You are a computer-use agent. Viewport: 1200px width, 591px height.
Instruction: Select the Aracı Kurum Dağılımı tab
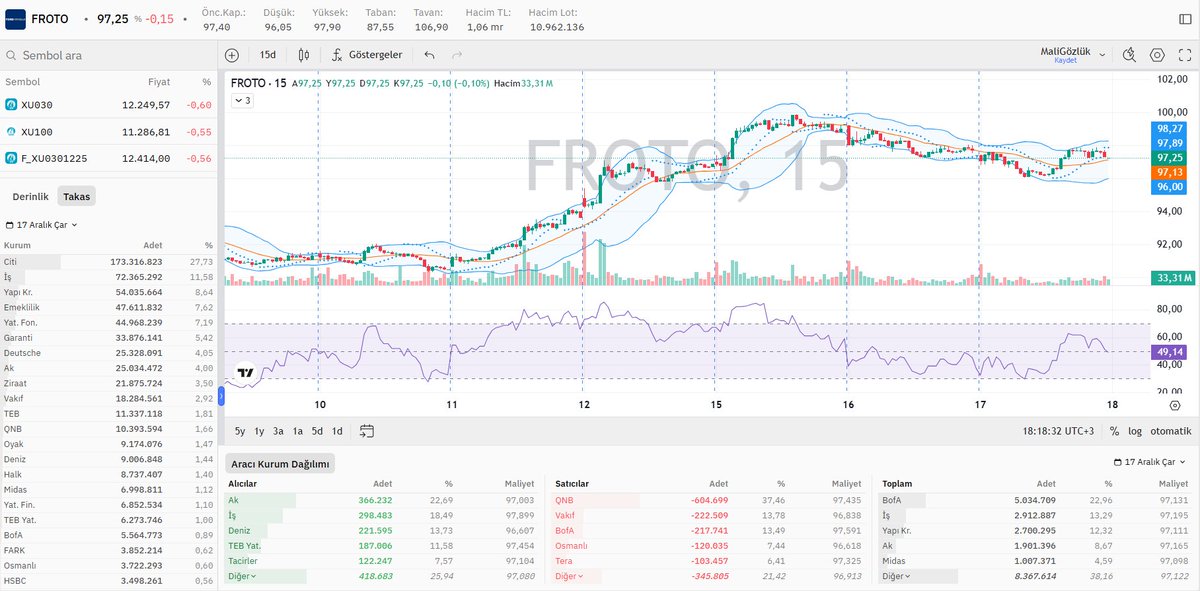point(279,463)
